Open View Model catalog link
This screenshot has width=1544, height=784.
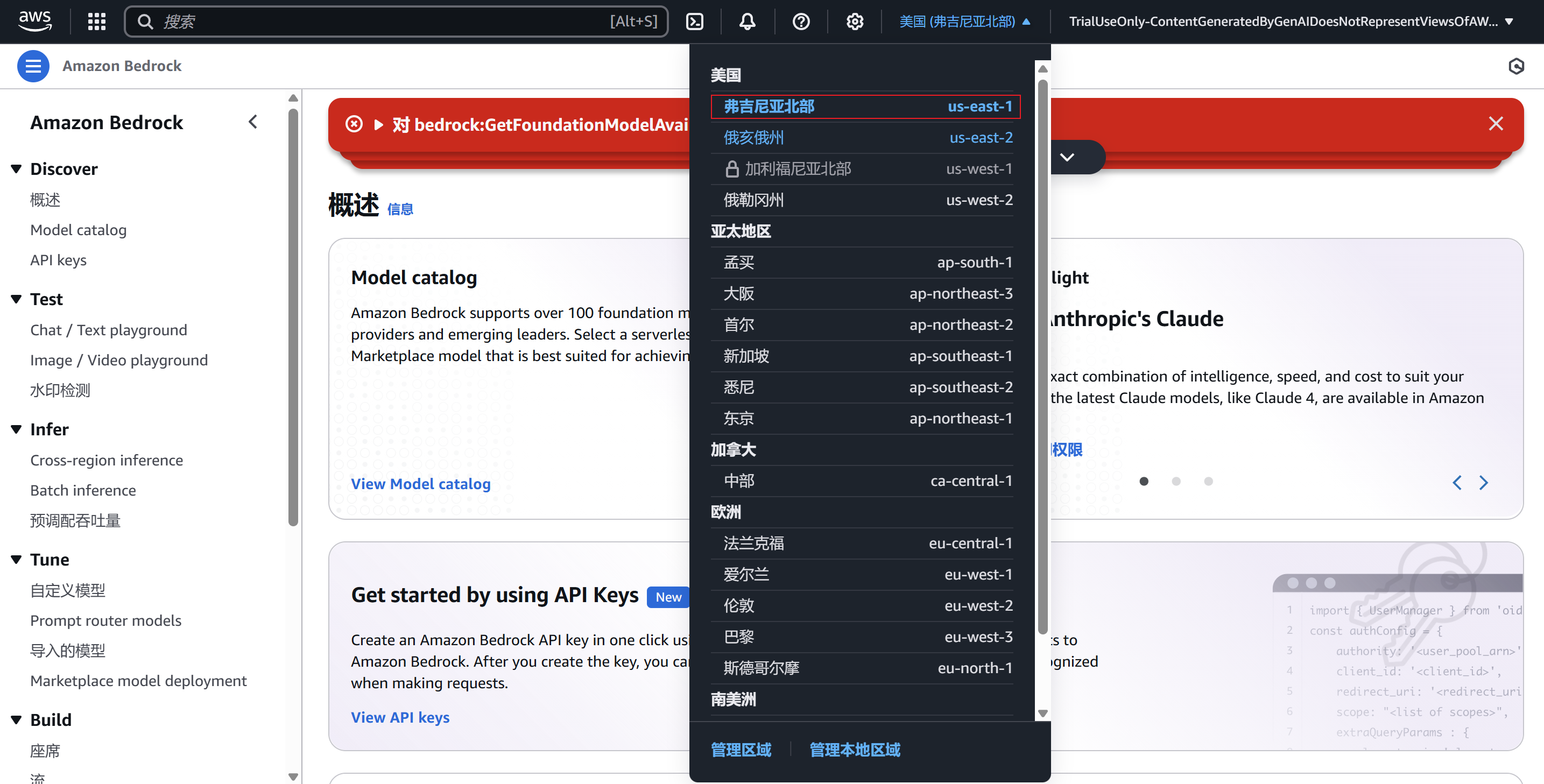(421, 484)
